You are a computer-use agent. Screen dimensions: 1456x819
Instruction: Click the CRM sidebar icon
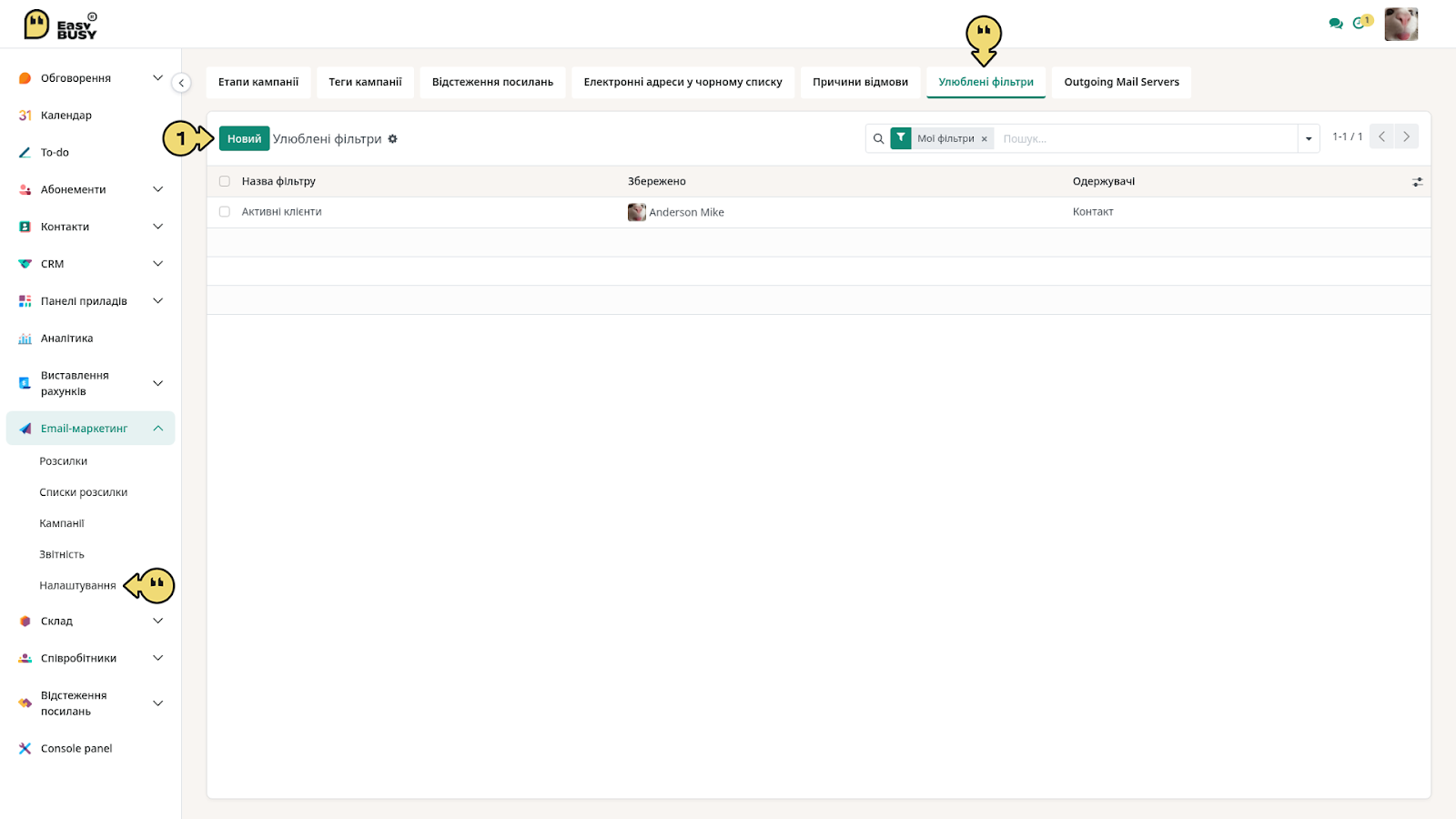(x=25, y=264)
